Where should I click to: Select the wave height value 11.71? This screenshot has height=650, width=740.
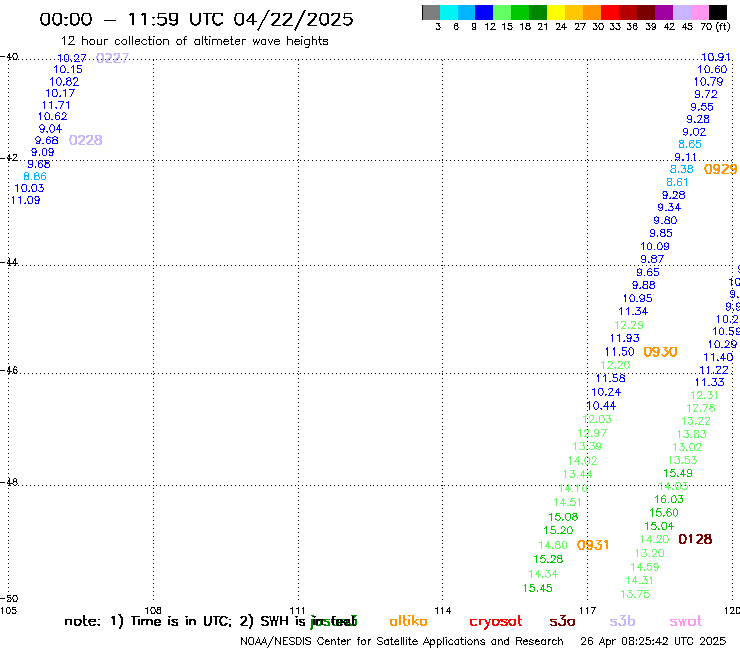point(56,105)
